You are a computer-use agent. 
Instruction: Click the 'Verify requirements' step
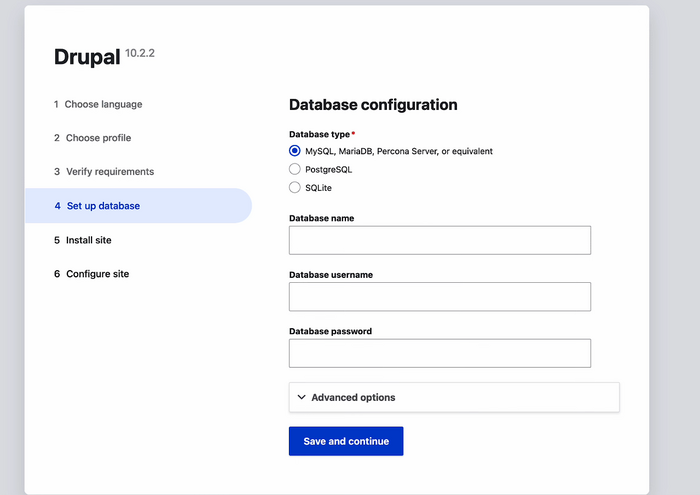(x=104, y=172)
